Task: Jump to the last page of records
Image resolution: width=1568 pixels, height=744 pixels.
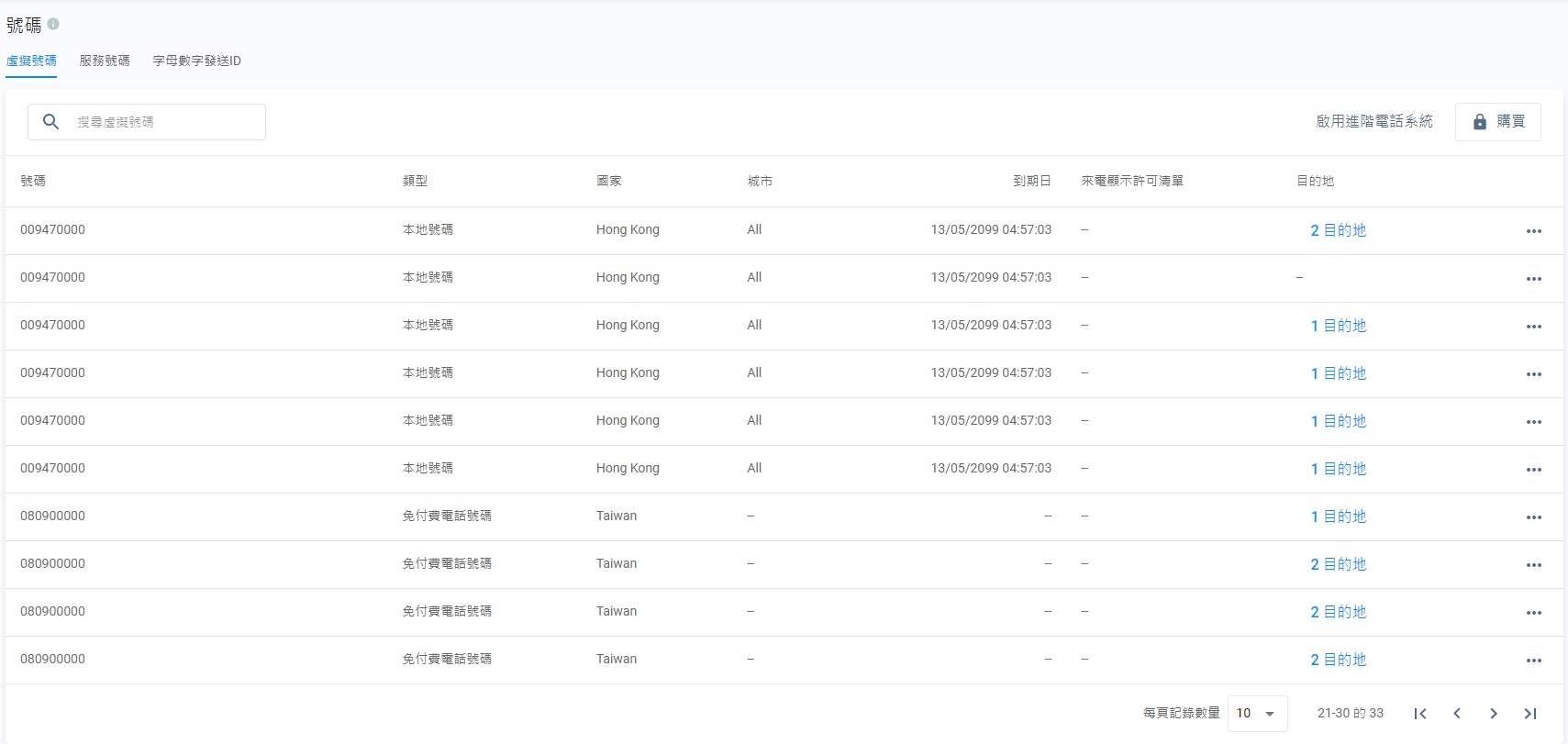Action: click(x=1530, y=714)
